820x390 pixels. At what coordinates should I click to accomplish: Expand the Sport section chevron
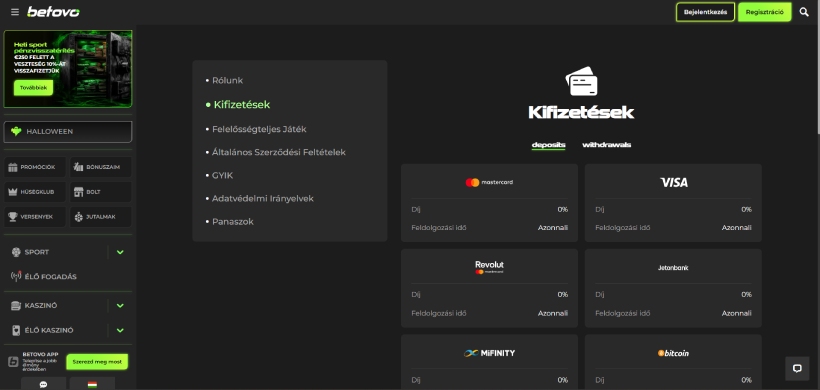pyautogui.click(x=120, y=252)
